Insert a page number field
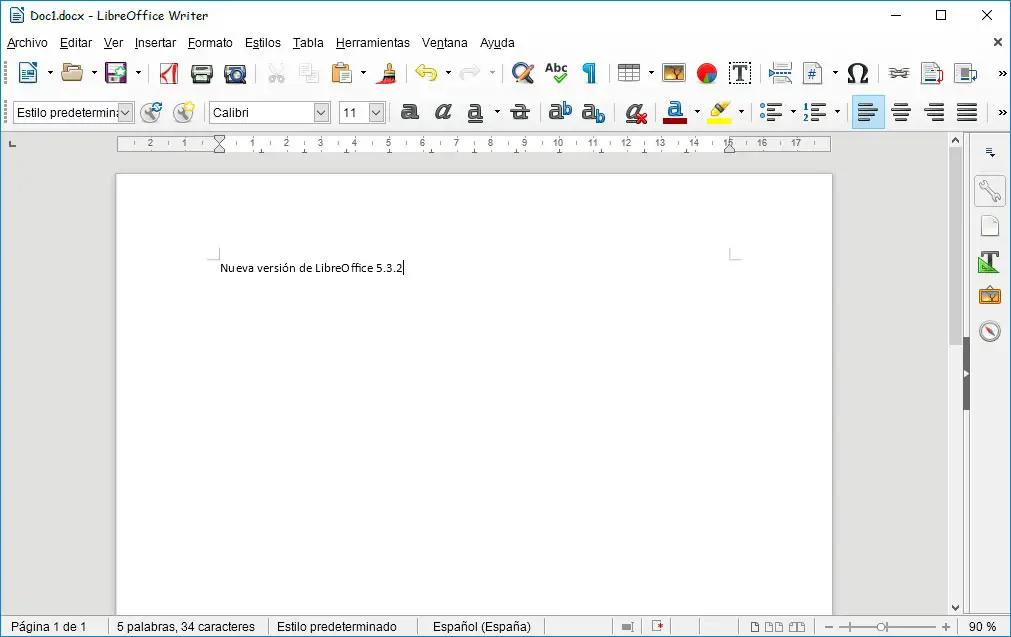Viewport: 1011px width, 637px height. (812, 73)
